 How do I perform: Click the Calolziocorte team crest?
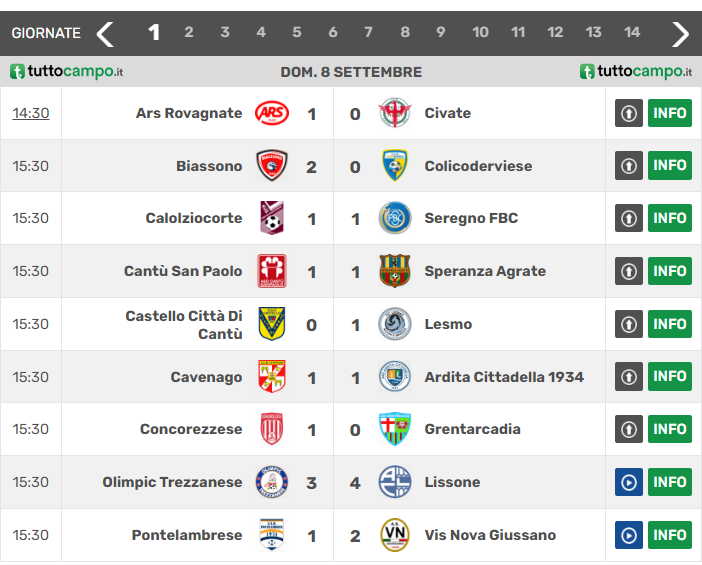click(x=271, y=218)
